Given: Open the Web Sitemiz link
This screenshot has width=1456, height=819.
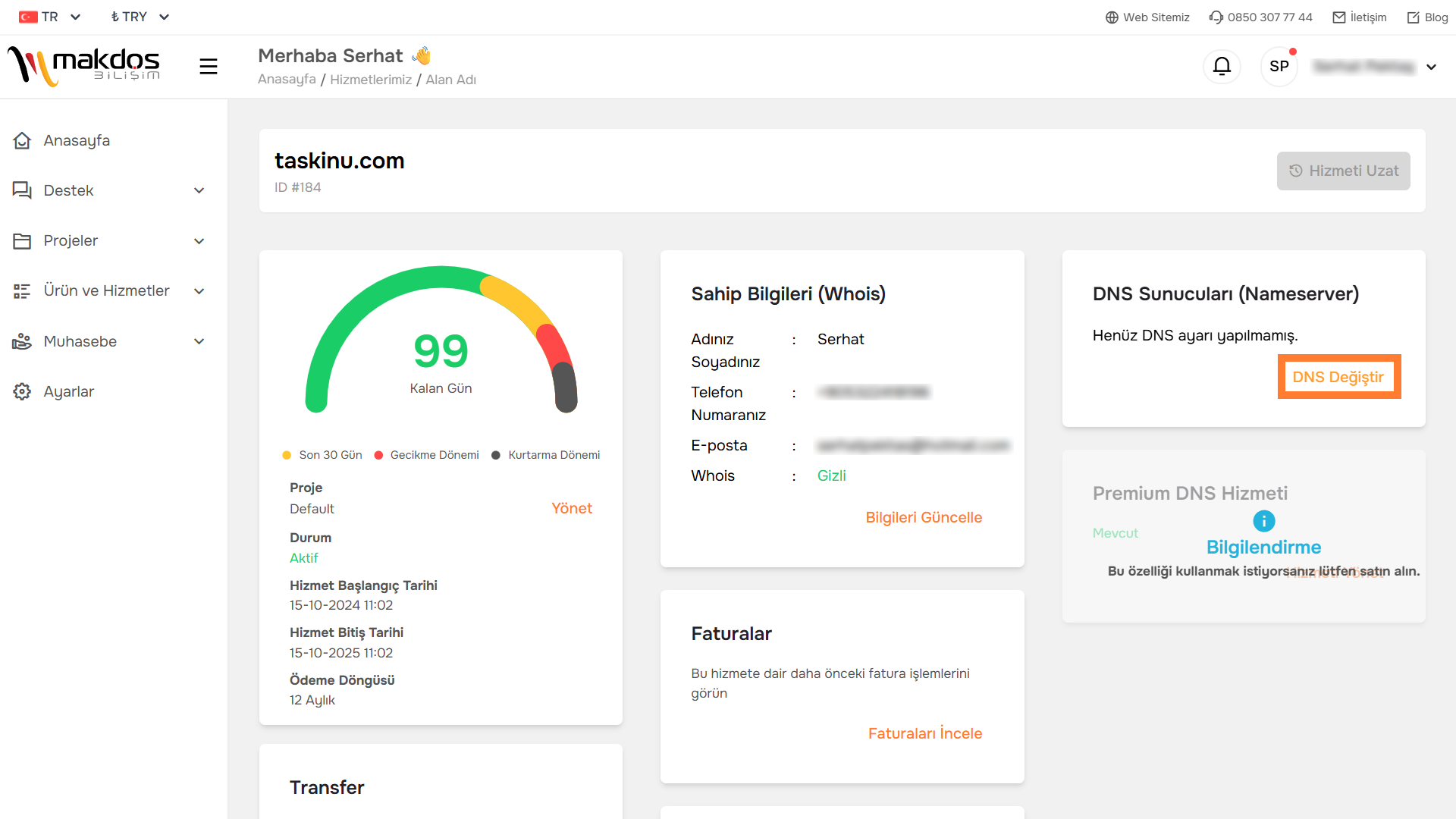Looking at the screenshot, I should pos(1147,17).
